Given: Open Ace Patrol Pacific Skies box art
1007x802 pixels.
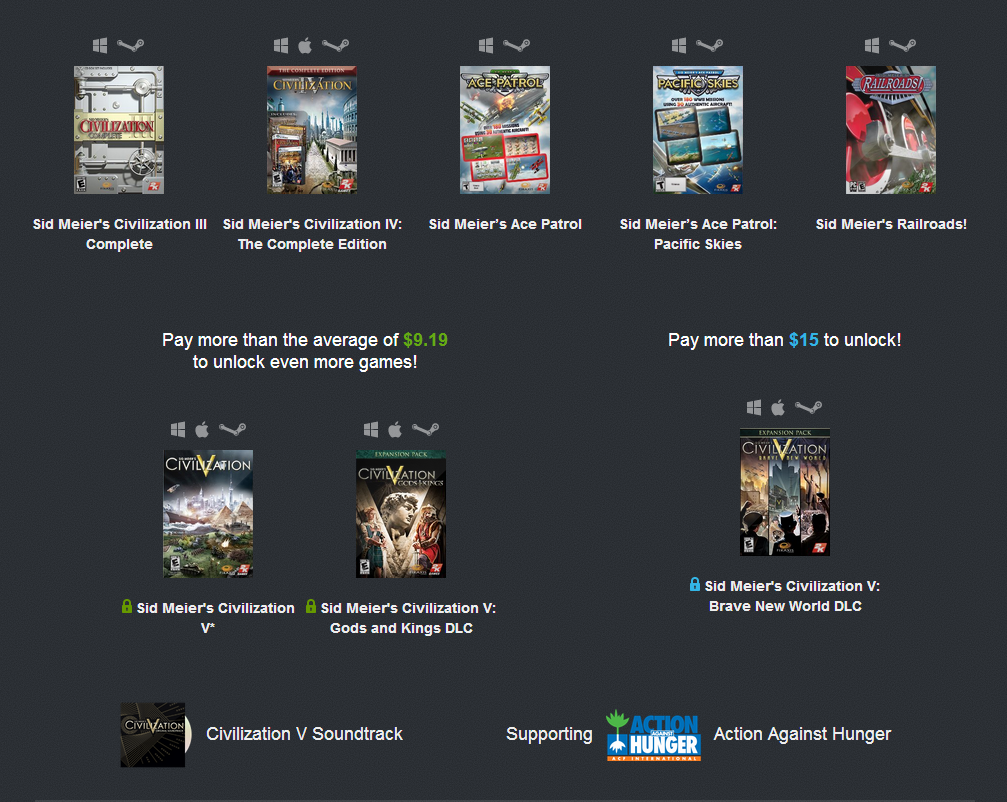Looking at the screenshot, I should (698, 130).
